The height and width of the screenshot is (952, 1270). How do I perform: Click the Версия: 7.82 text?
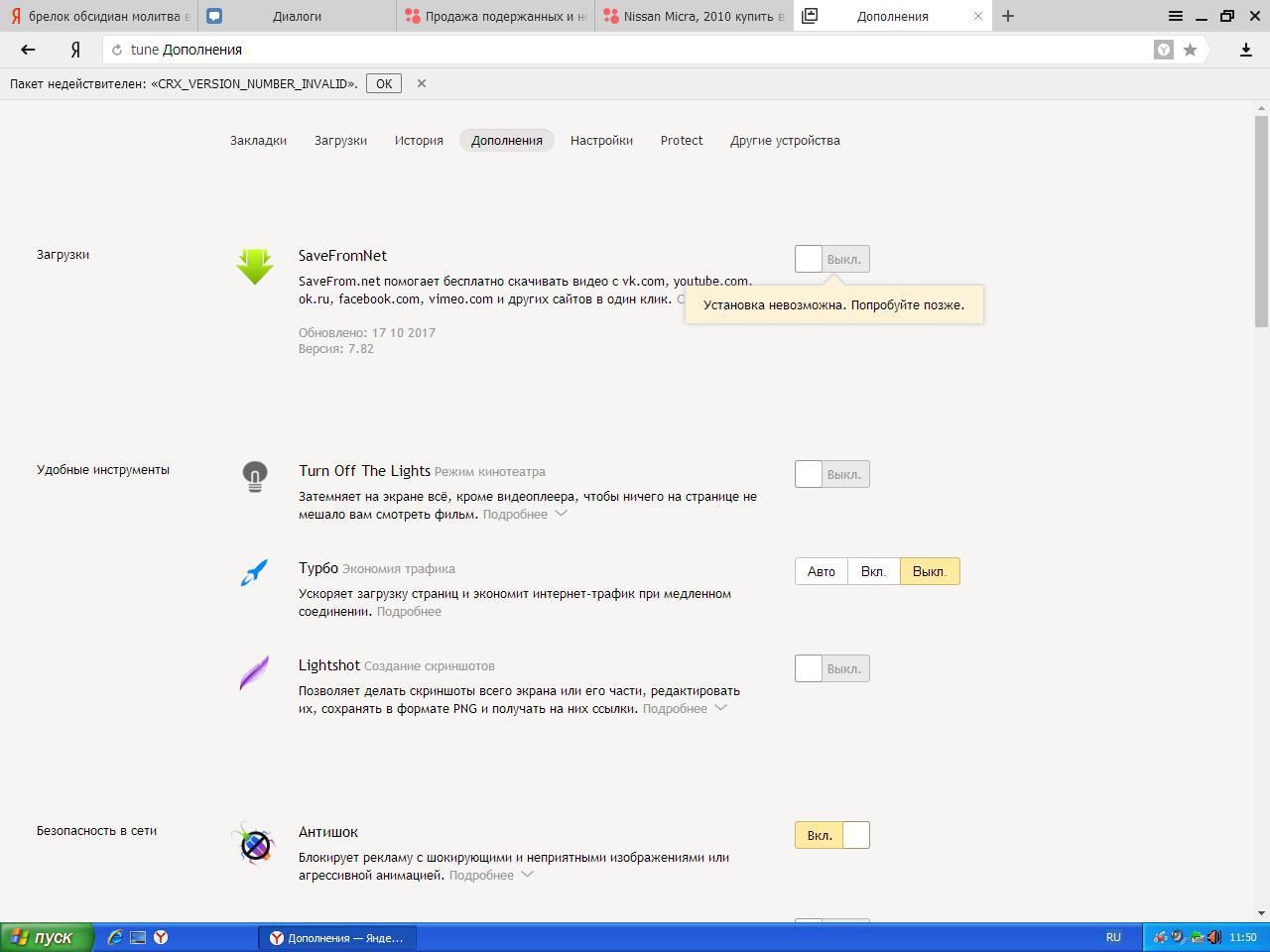(336, 348)
